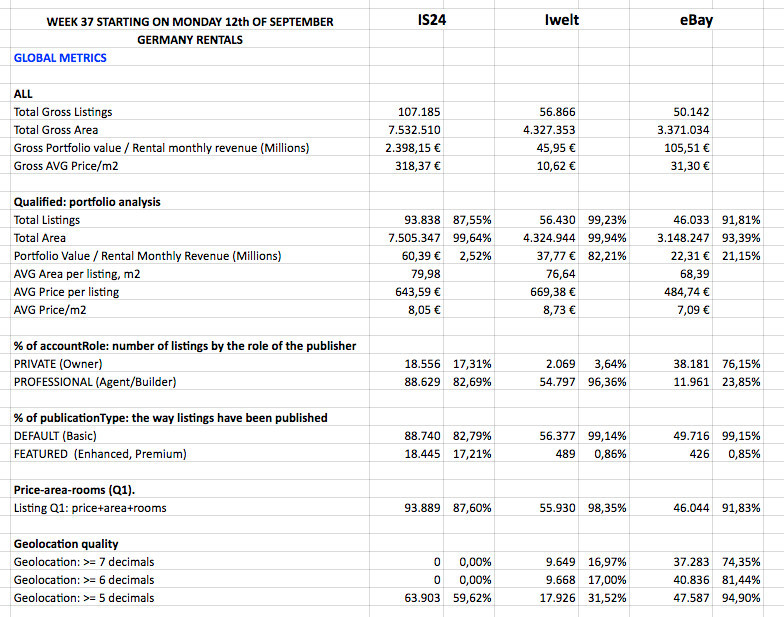Click the cell showing 63.903
The height and width of the screenshot is (617, 784).
[422, 598]
